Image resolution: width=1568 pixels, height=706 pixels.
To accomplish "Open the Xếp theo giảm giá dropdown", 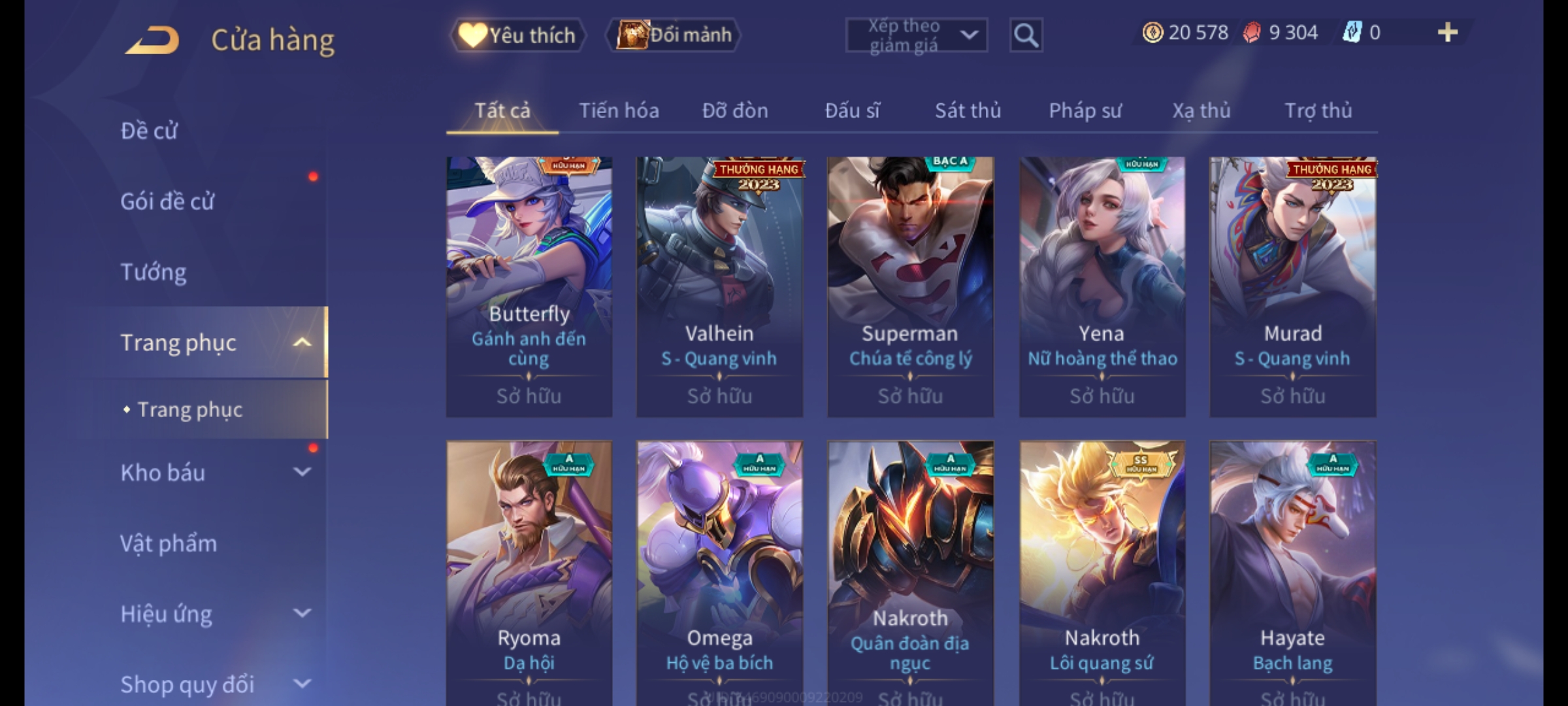I will click(x=916, y=35).
